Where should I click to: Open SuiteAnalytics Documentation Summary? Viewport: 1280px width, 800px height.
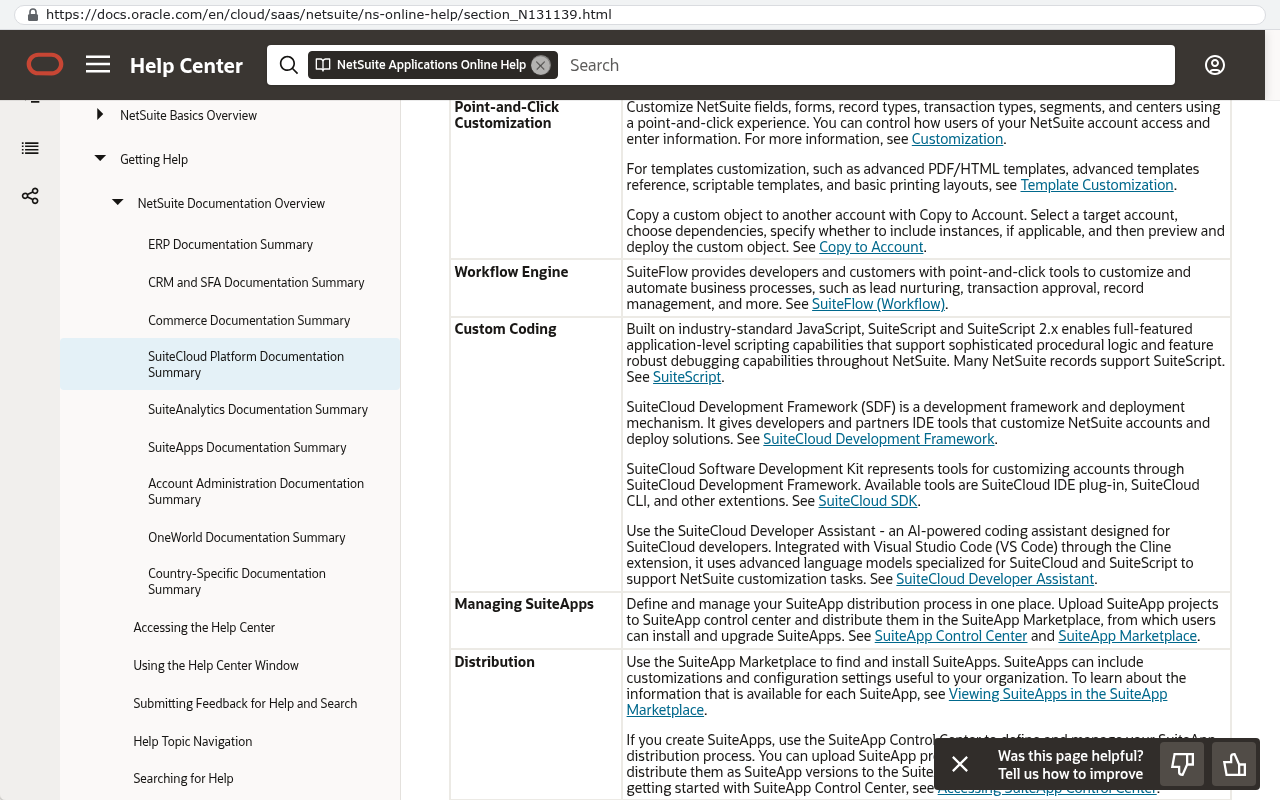pyautogui.click(x=258, y=409)
